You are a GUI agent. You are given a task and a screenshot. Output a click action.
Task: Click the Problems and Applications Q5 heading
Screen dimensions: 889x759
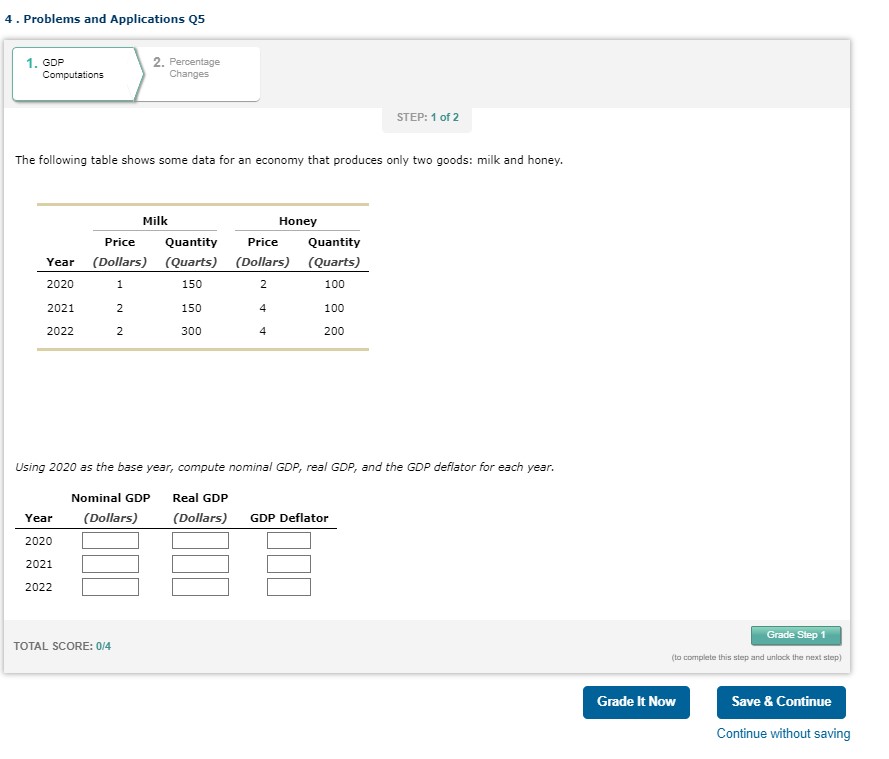point(105,18)
